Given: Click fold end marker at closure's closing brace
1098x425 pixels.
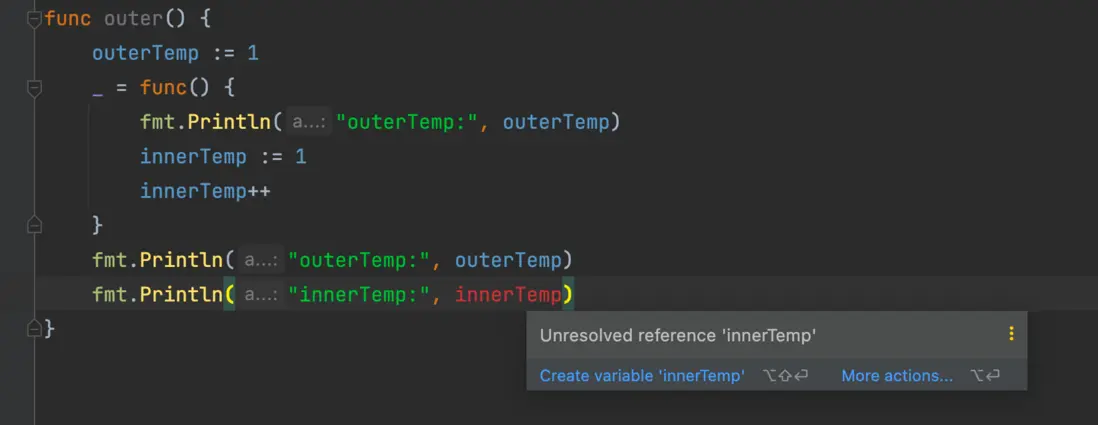Looking at the screenshot, I should pyautogui.click(x=35, y=224).
